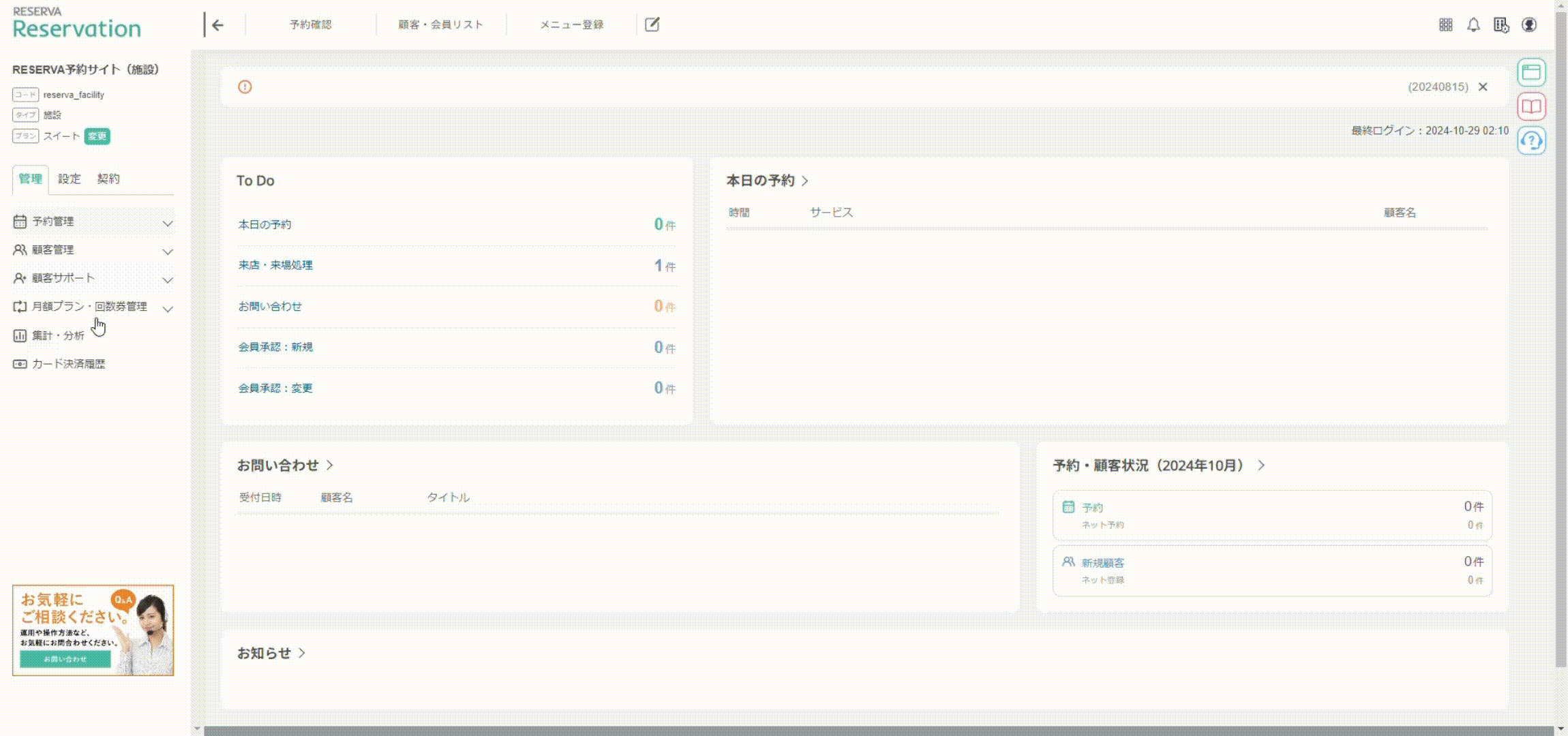The width and height of the screenshot is (1568, 736).
Task: Expand the 月額プラン・回数券管理 chevron
Action: pos(168,309)
